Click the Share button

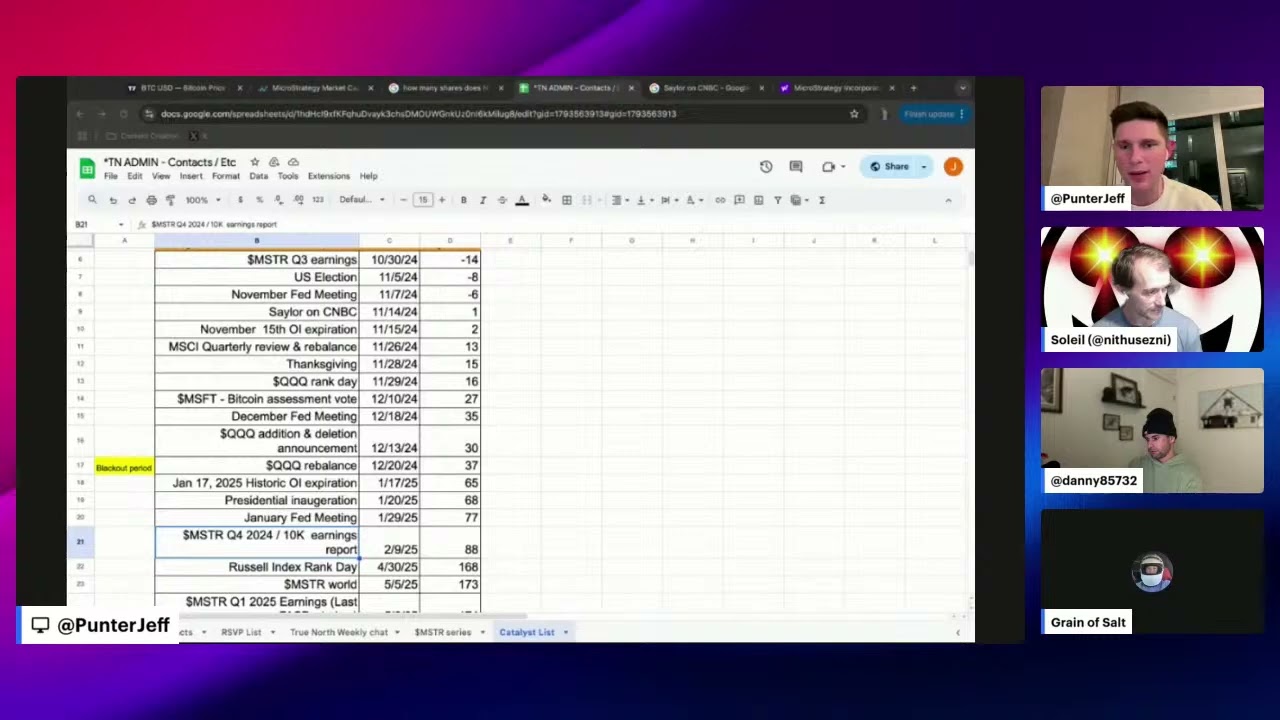click(889, 167)
